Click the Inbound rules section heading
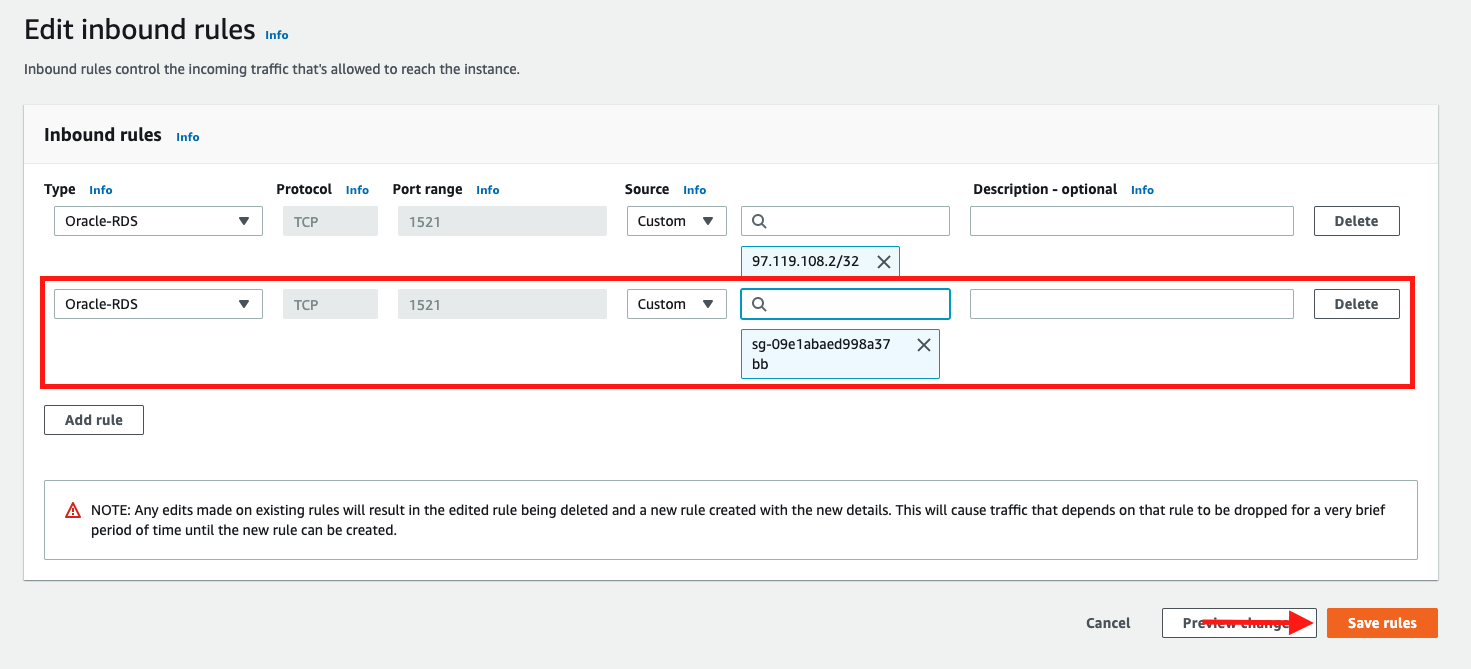This screenshot has width=1471, height=669. (x=103, y=135)
